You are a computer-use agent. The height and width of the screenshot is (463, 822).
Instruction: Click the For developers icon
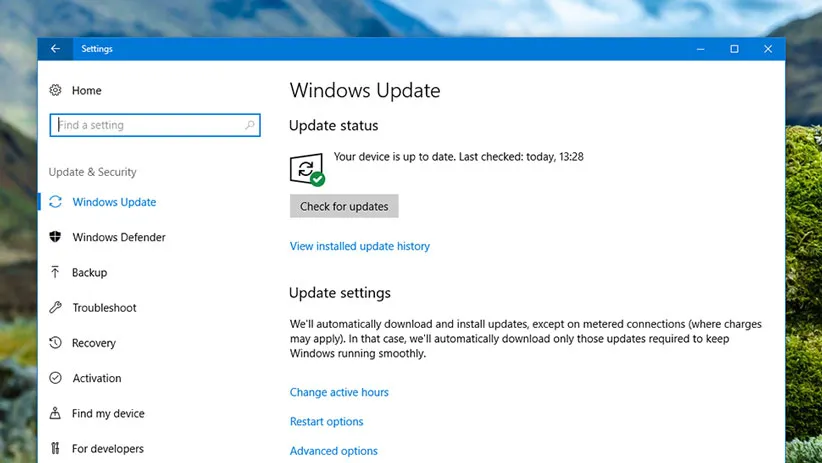pyautogui.click(x=56, y=449)
